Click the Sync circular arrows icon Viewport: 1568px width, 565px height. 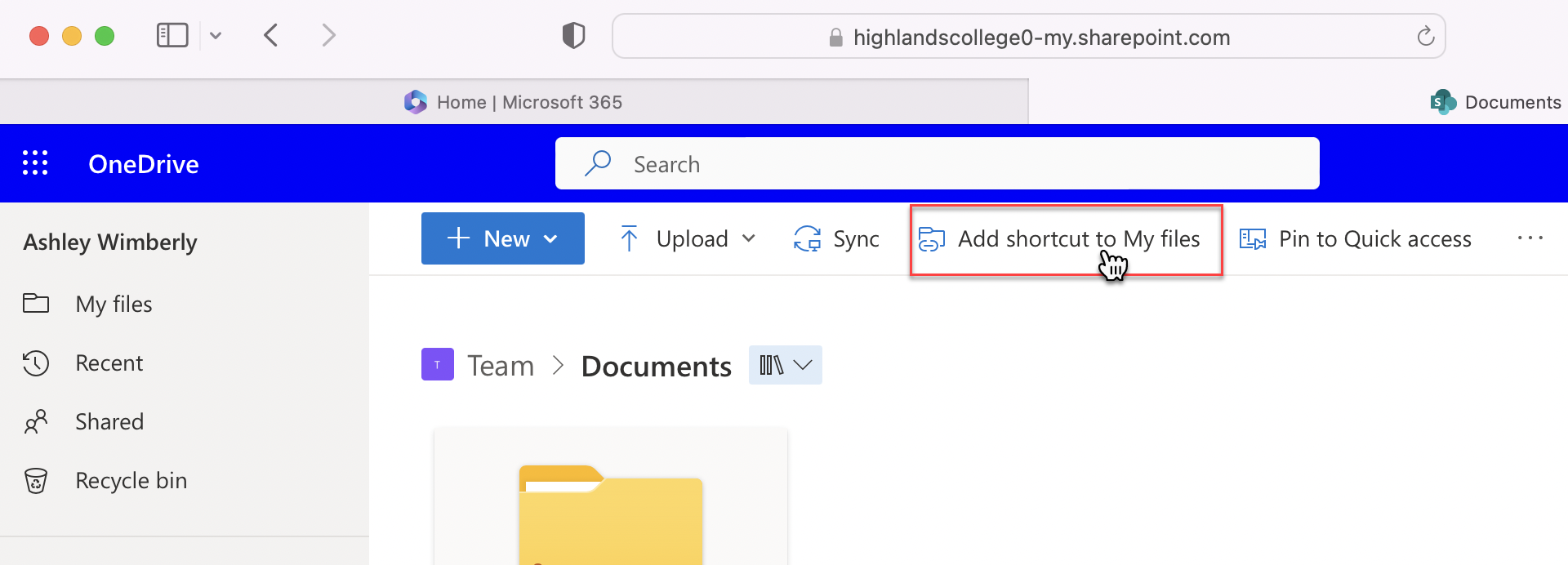pos(807,238)
